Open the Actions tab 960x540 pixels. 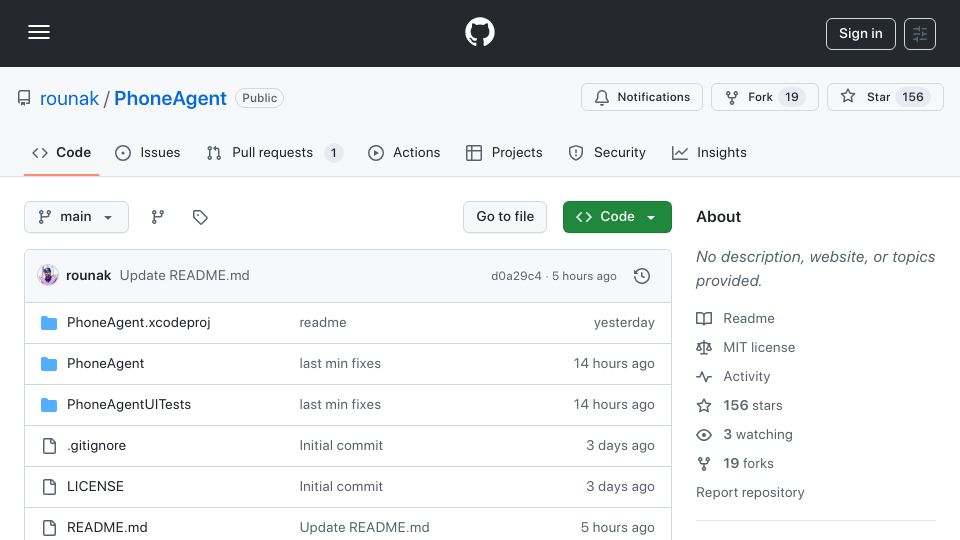click(404, 152)
